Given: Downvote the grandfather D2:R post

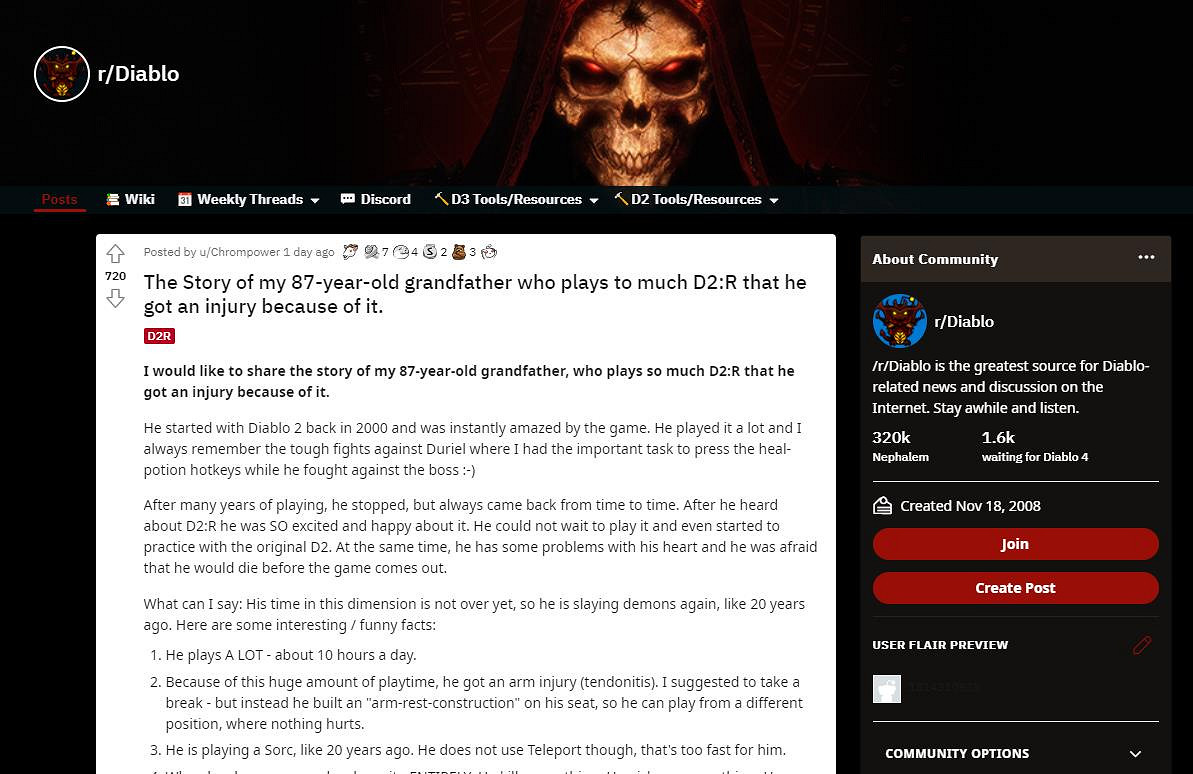Looking at the screenshot, I should (x=115, y=298).
